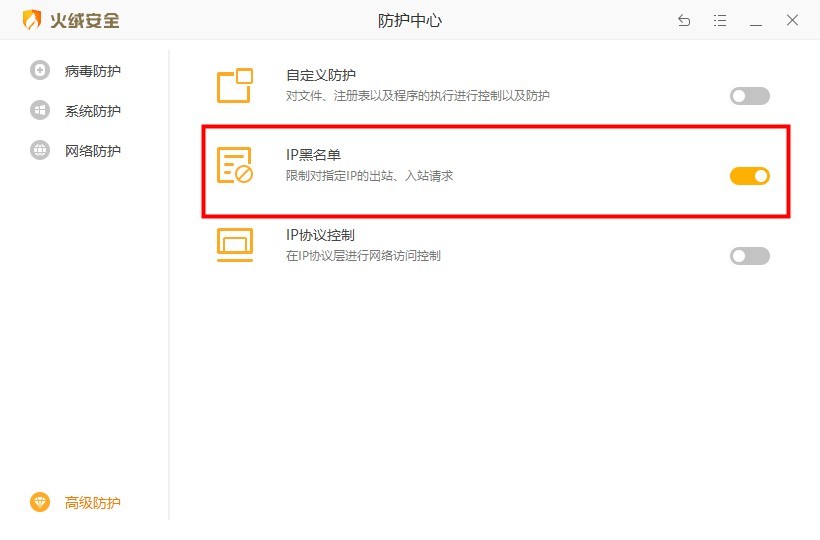Screen dimensions: 820x540
Task: Click description 对文件、注册表以及程序的执行进行控制以及防护
Action: click(417, 96)
